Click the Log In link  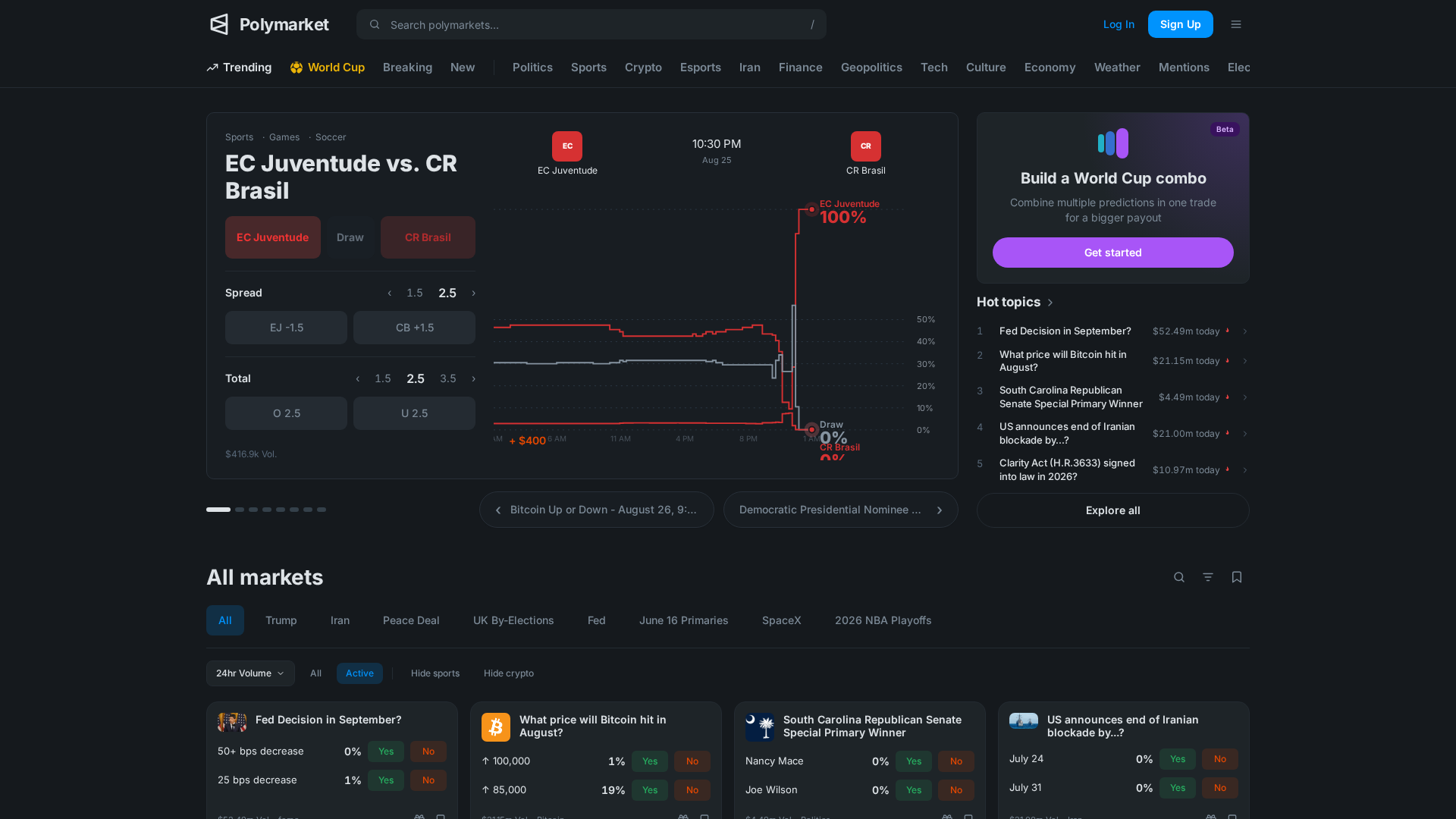coord(1119,24)
